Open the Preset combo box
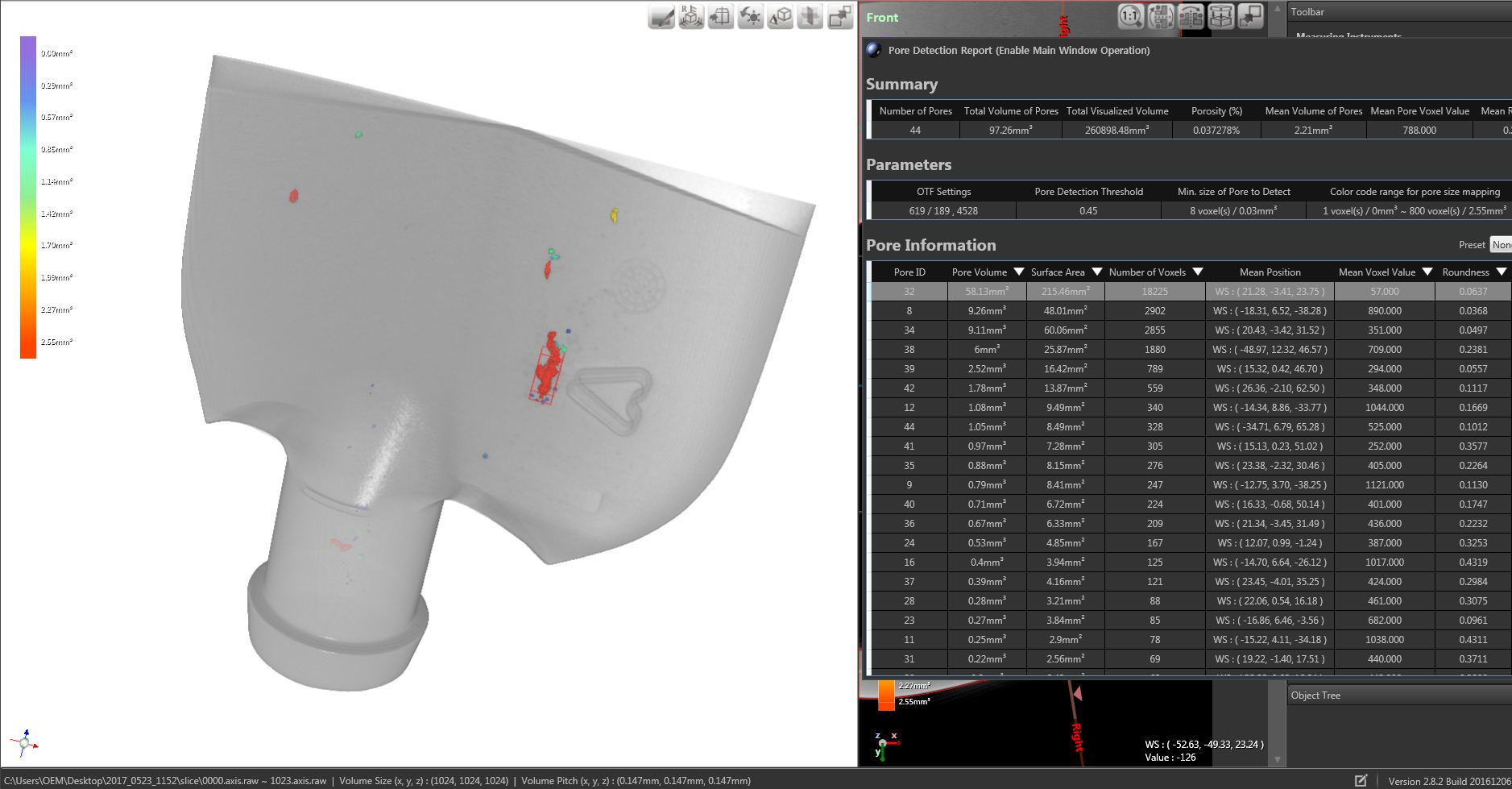The width and height of the screenshot is (1512, 789). point(1500,245)
